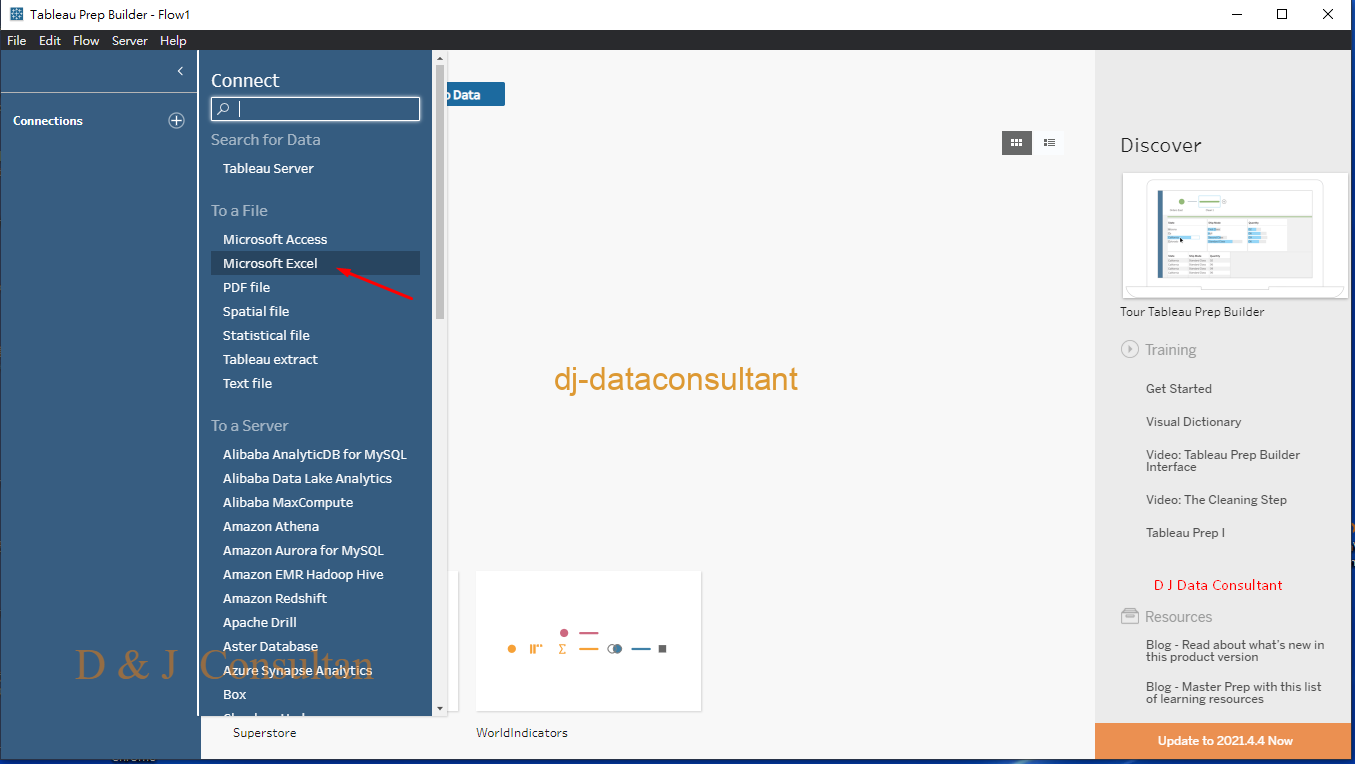Choose the Tableau Server connection
Screen dimensions: 1355x764
point(268,168)
